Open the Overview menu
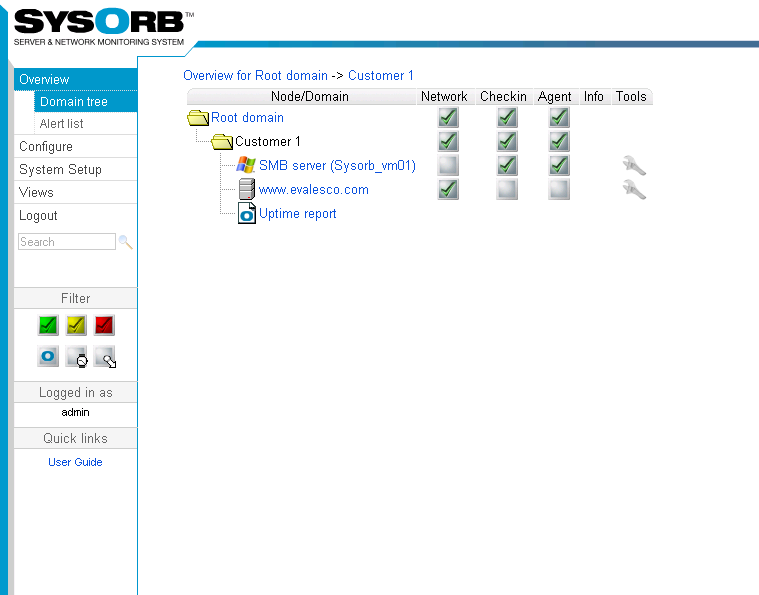 click(x=76, y=79)
